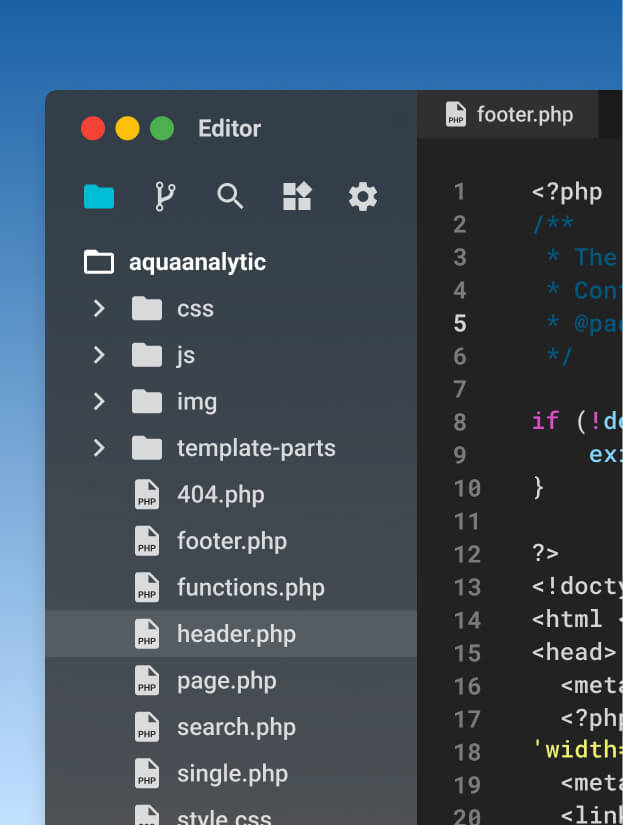This screenshot has width=623, height=825.
Task: Click line number 12 in gutter
Action: (x=467, y=554)
